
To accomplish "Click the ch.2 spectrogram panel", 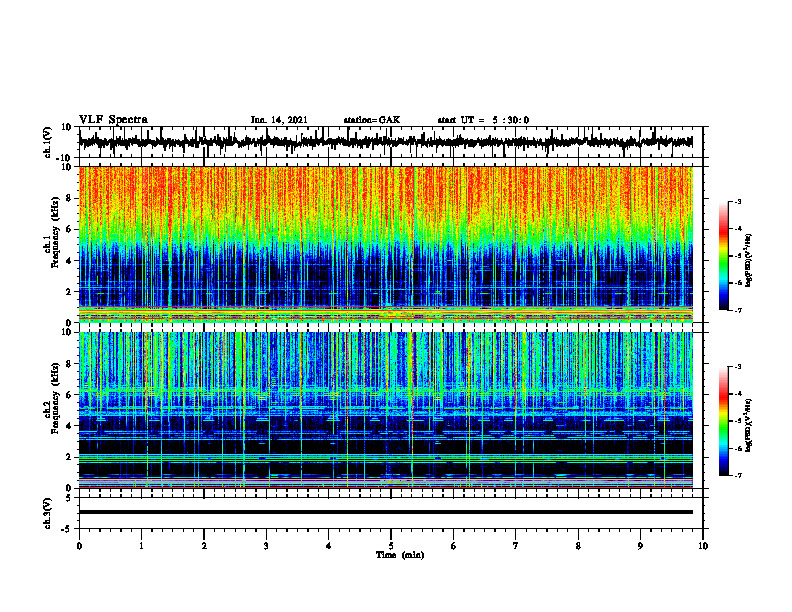I will coord(385,410).
